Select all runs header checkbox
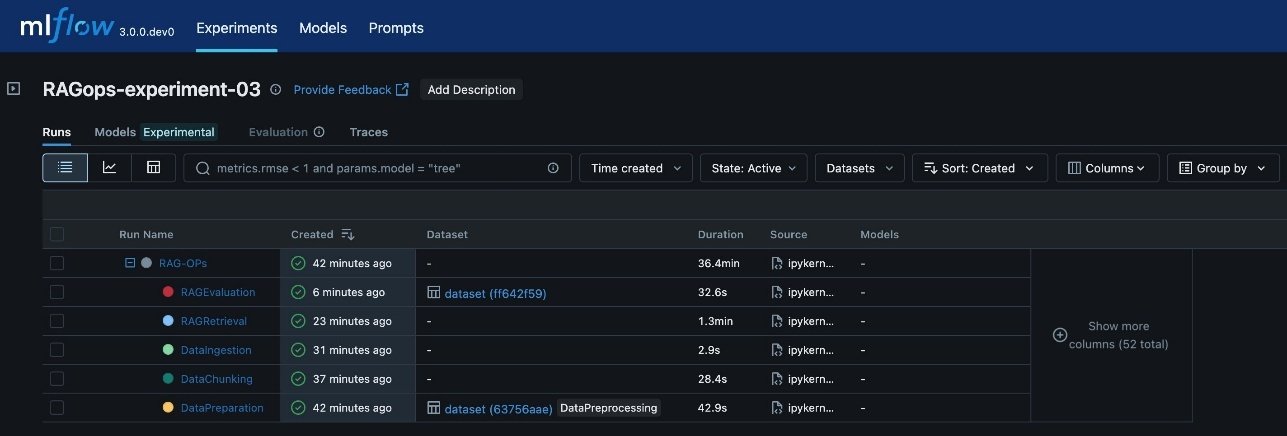This screenshot has height=436, width=1287. (57, 234)
